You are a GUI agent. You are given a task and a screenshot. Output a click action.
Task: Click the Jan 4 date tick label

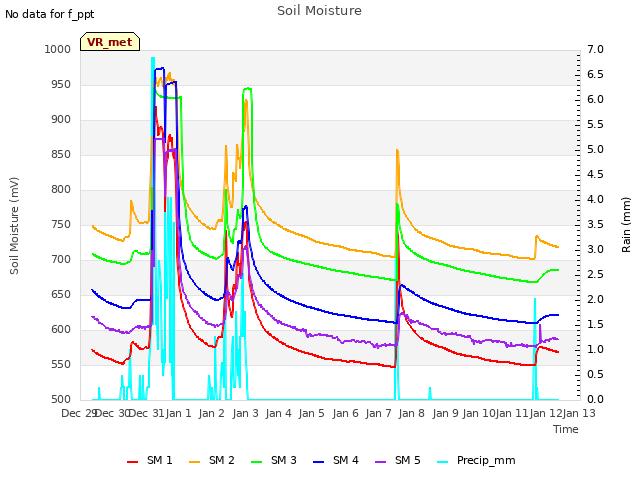(x=279, y=413)
